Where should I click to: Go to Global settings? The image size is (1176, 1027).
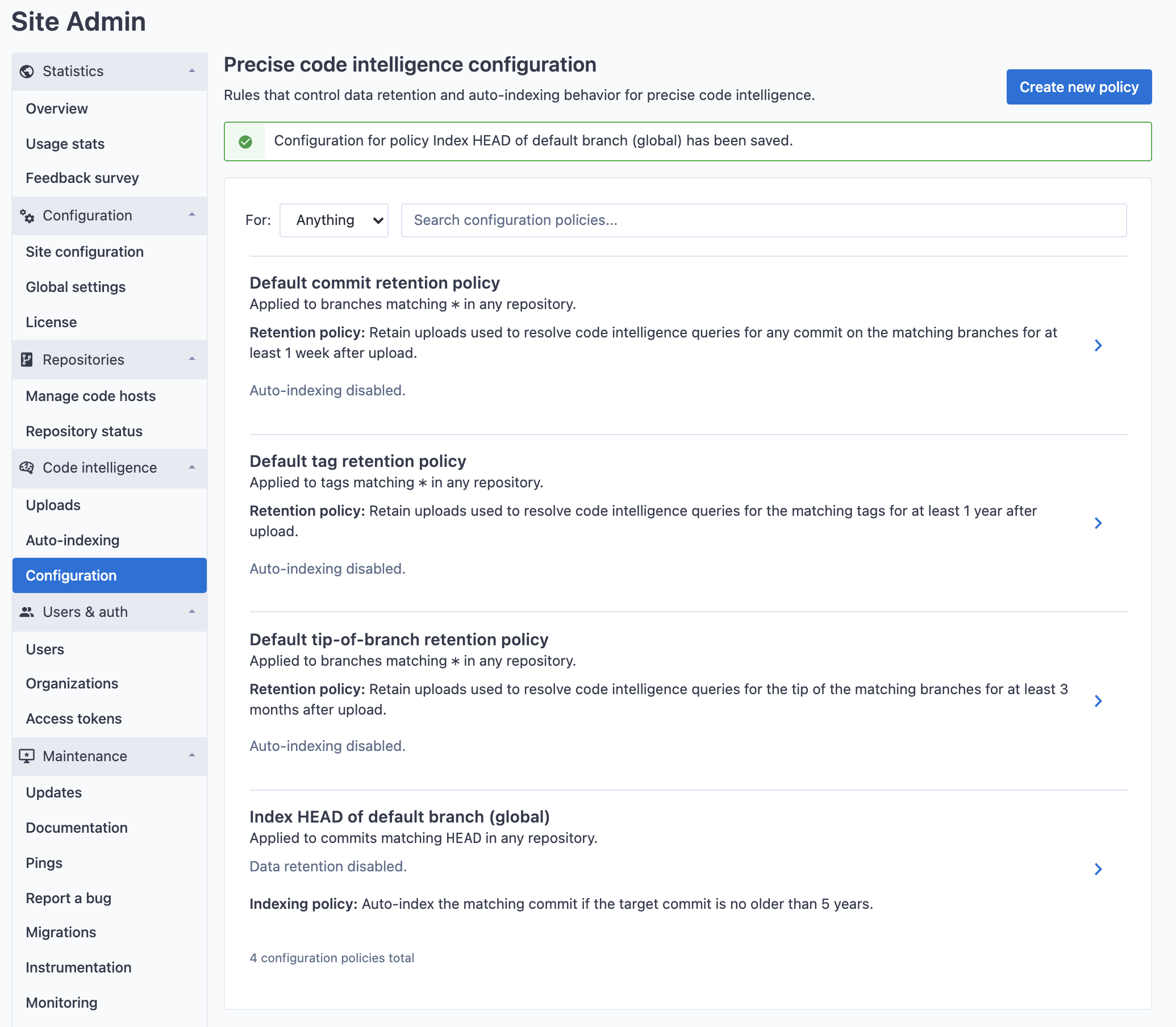76,287
